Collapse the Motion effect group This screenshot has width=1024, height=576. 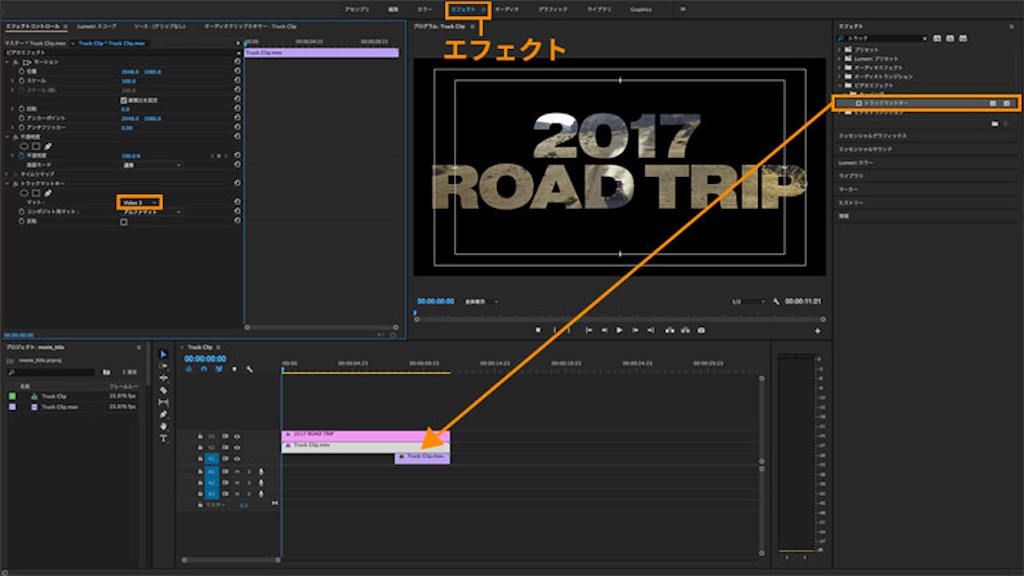8,62
